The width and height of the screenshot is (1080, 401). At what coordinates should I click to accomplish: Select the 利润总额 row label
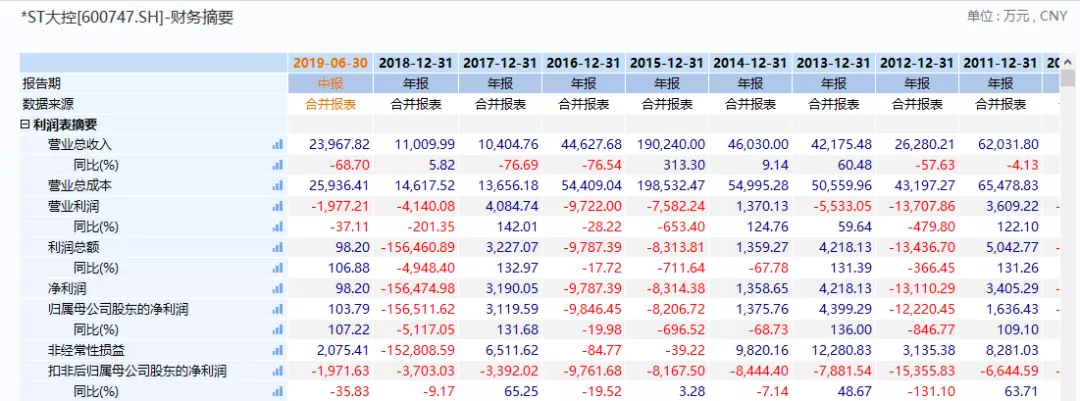tap(73, 248)
